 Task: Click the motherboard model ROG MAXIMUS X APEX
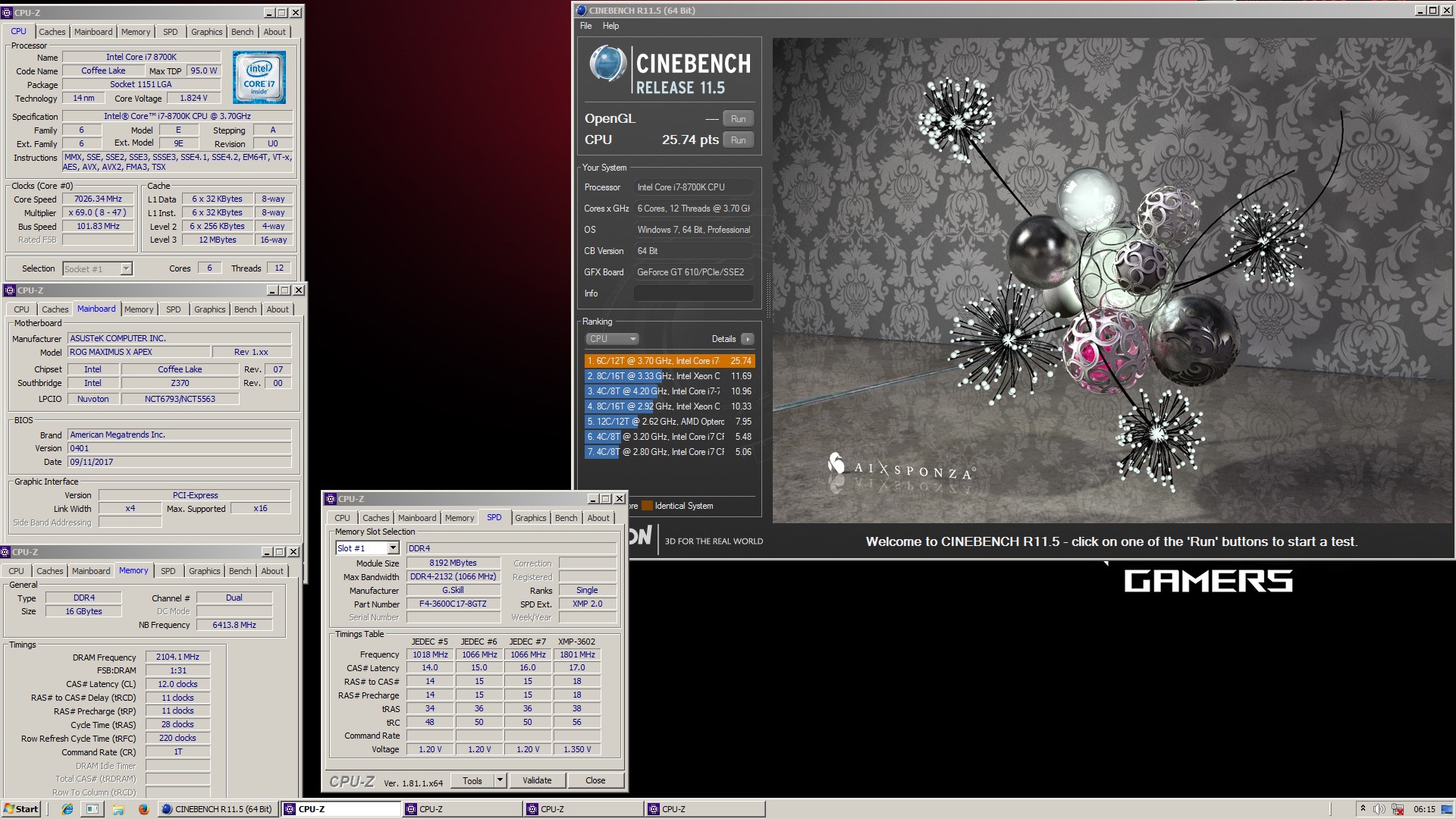tap(138, 352)
